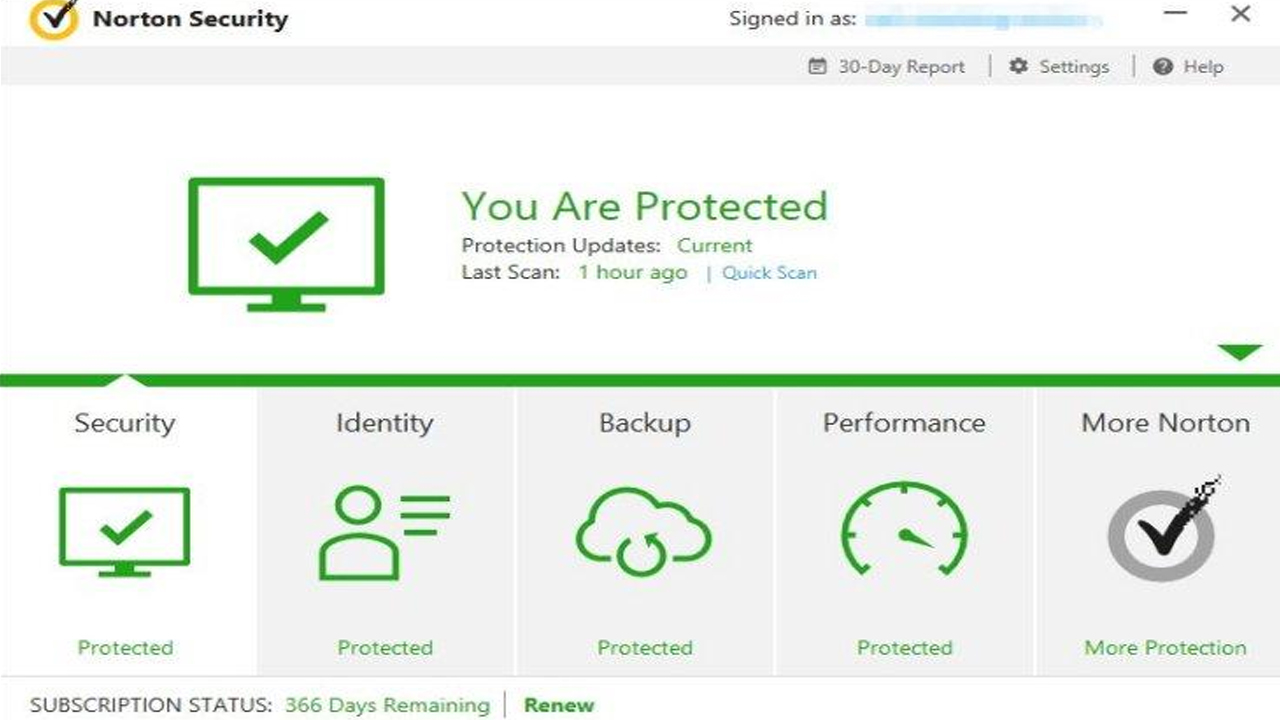Click the More Norton checkmark icon
This screenshot has height=720, width=1280.
(x=1165, y=531)
